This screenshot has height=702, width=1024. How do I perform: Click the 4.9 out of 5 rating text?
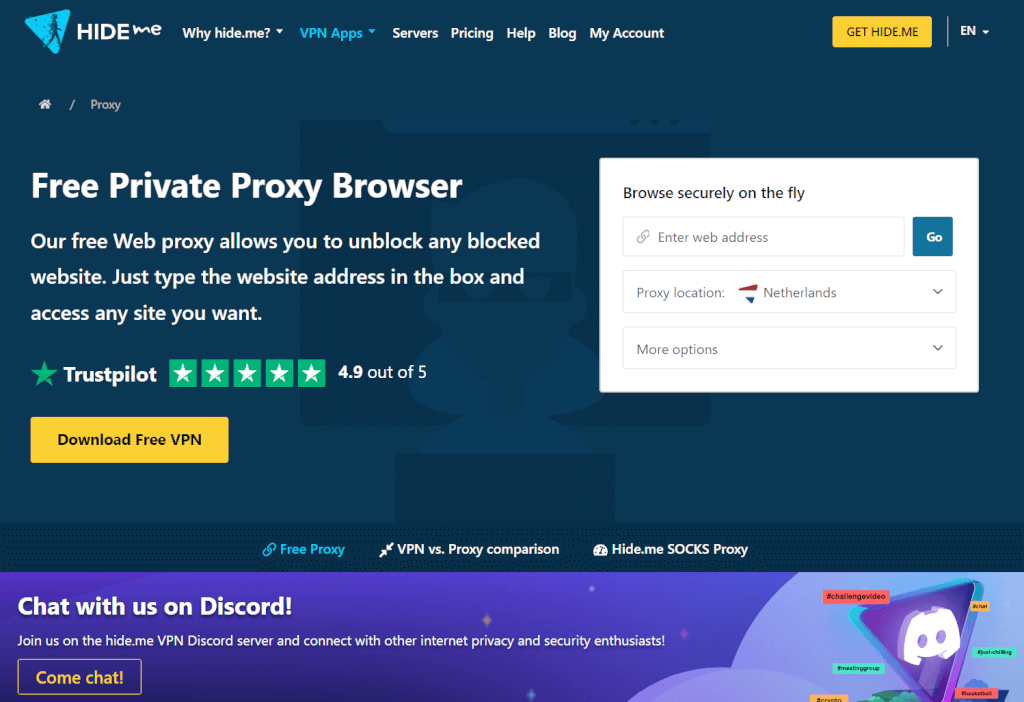pyautogui.click(x=382, y=372)
